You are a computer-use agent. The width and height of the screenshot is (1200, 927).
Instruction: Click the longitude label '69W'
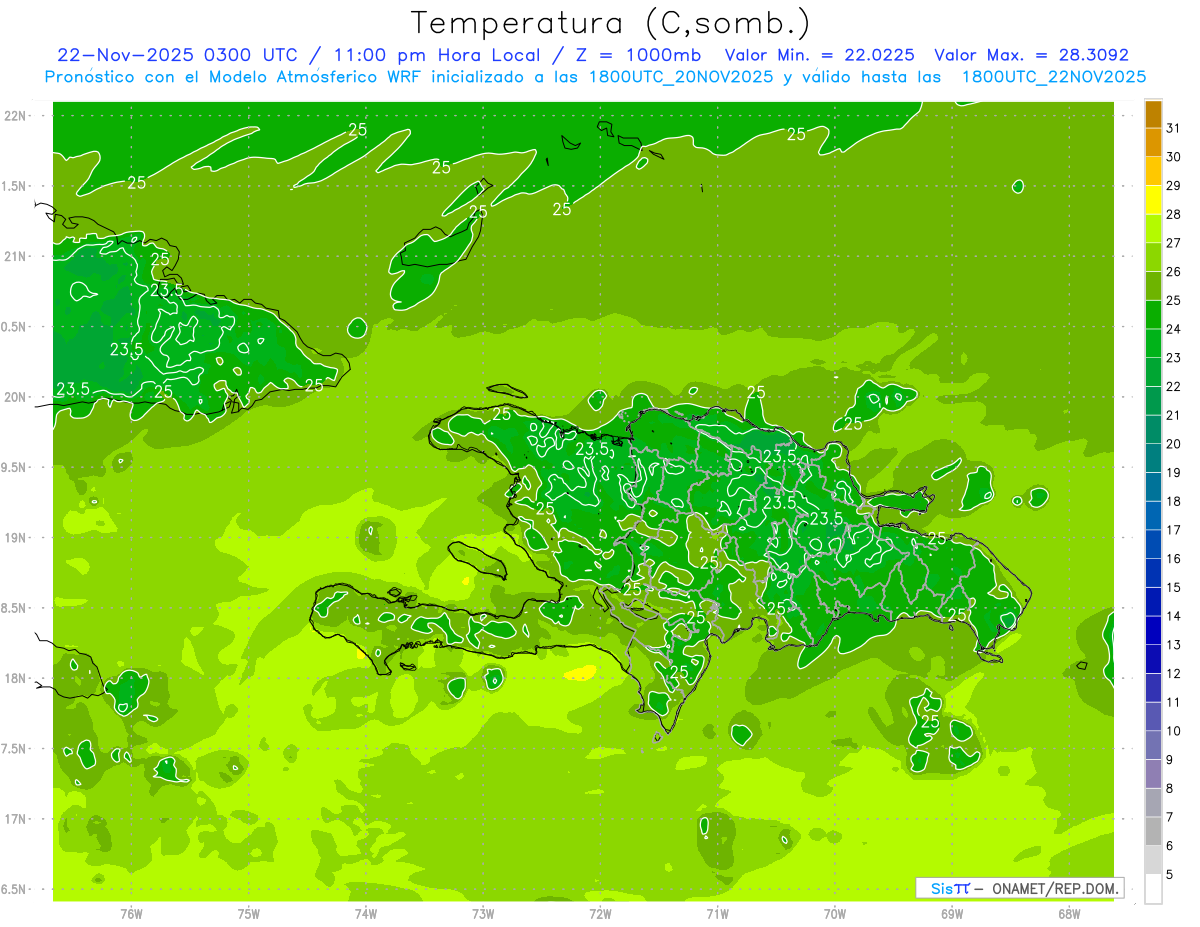[x=952, y=913]
